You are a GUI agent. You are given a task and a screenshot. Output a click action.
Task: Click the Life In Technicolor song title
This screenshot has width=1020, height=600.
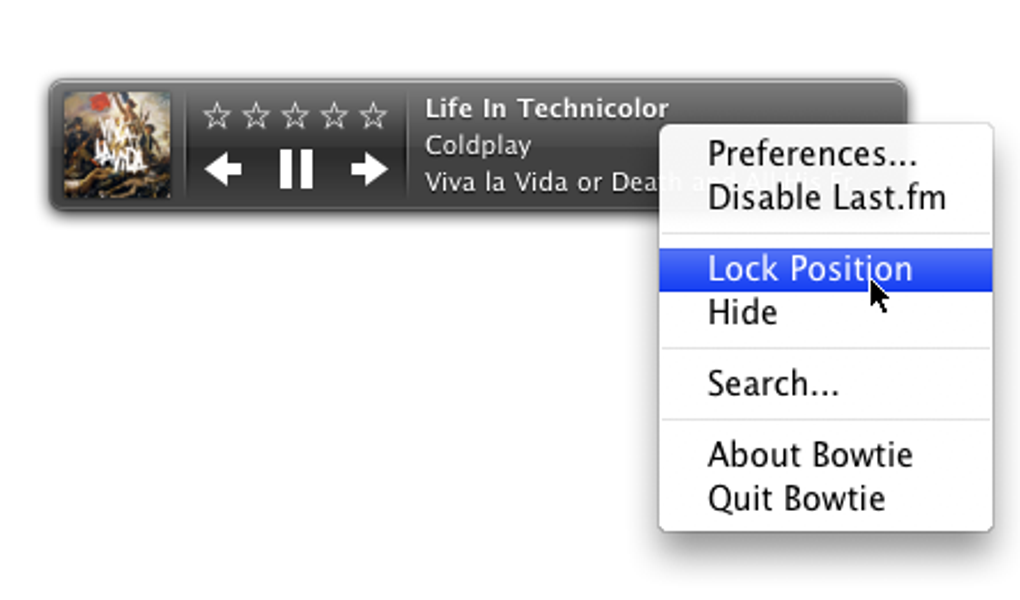point(546,108)
